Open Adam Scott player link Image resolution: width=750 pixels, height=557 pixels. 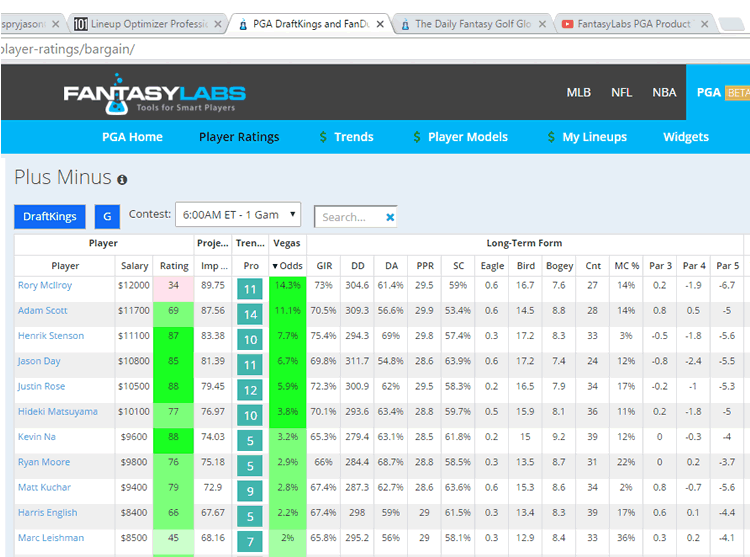(43, 311)
